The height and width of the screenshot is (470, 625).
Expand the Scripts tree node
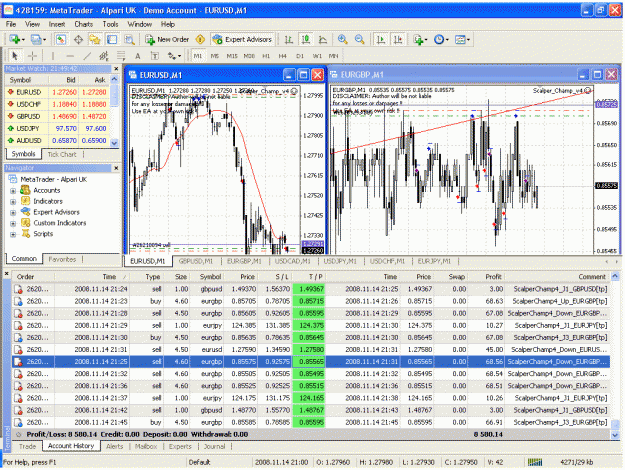tap(13, 234)
